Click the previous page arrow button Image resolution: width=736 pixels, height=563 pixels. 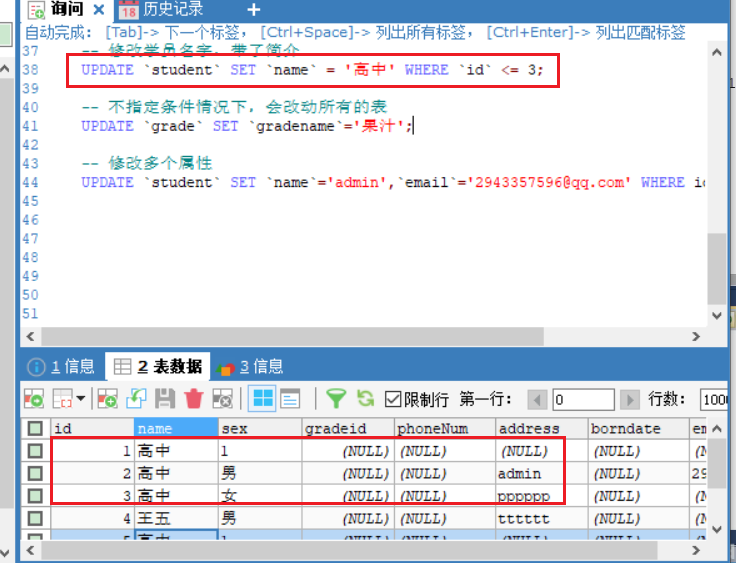click(x=537, y=400)
